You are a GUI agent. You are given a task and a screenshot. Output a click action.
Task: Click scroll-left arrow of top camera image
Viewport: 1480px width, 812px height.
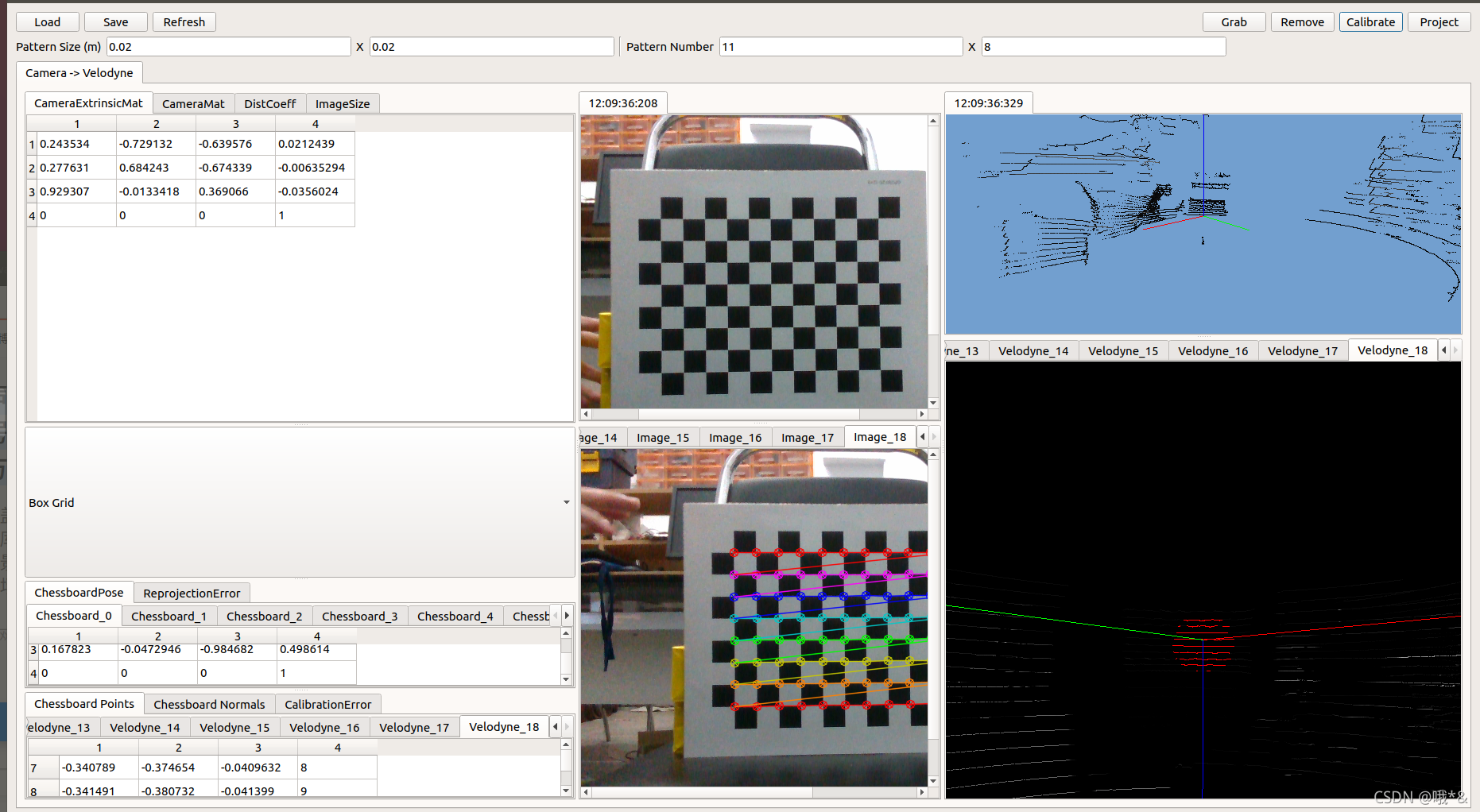pos(586,414)
